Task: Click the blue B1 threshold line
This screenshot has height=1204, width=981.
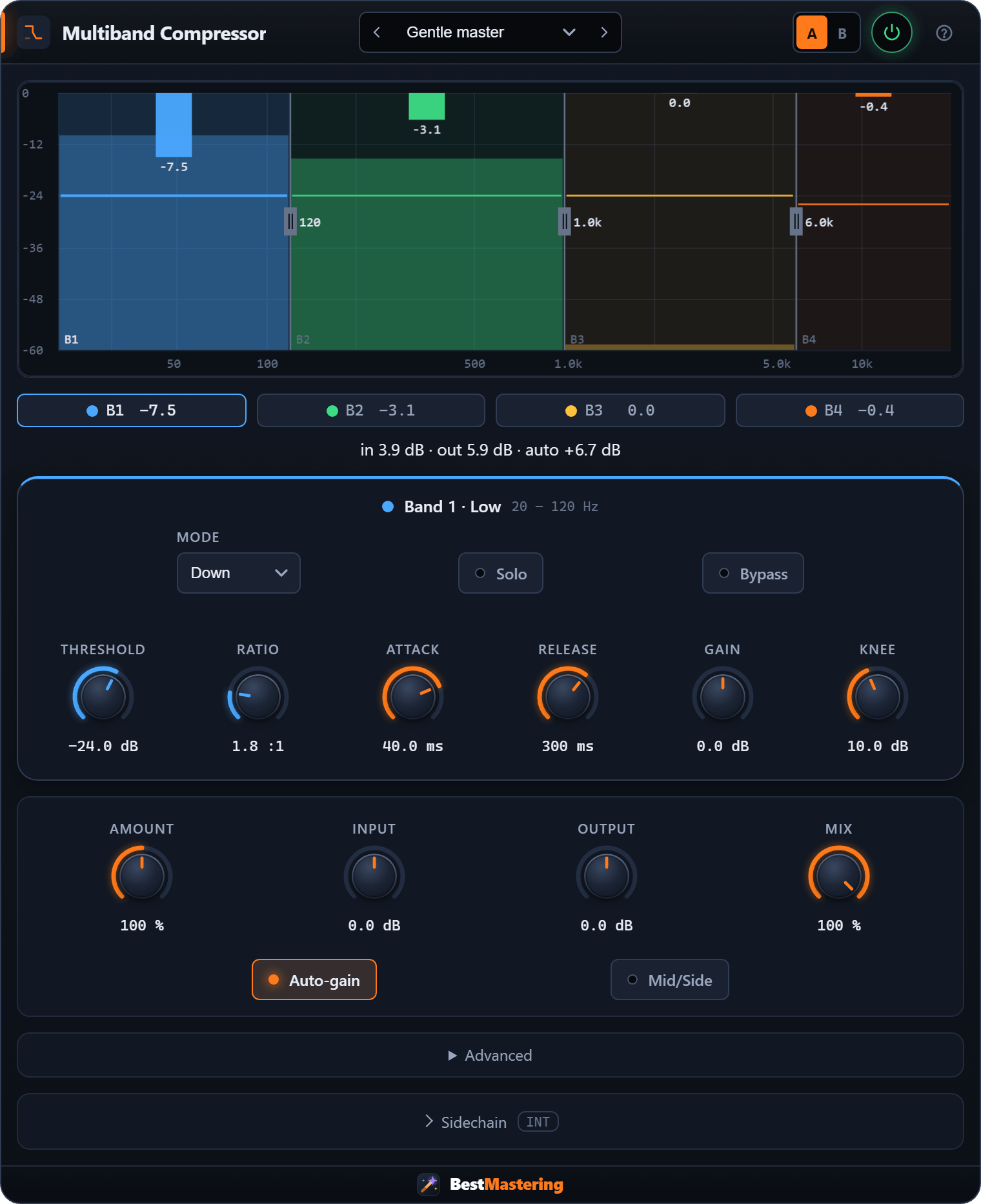Action: click(174, 195)
